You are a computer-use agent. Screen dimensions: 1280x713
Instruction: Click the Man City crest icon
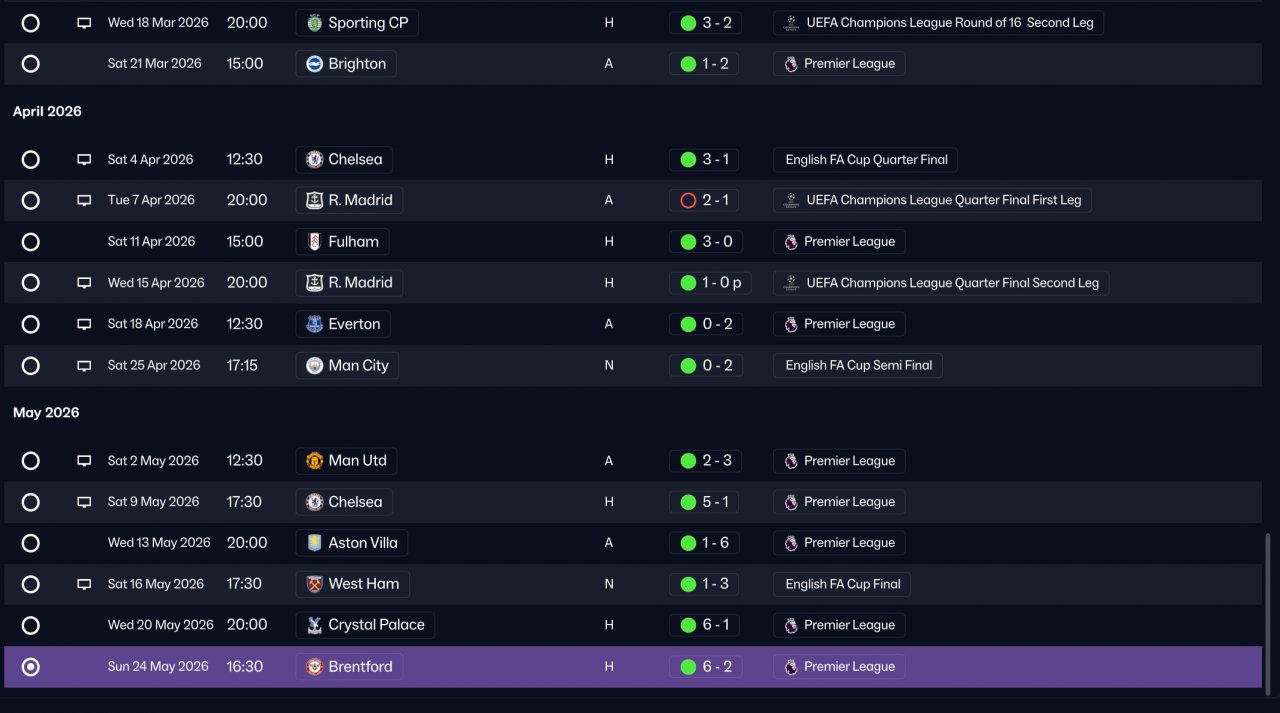click(314, 366)
